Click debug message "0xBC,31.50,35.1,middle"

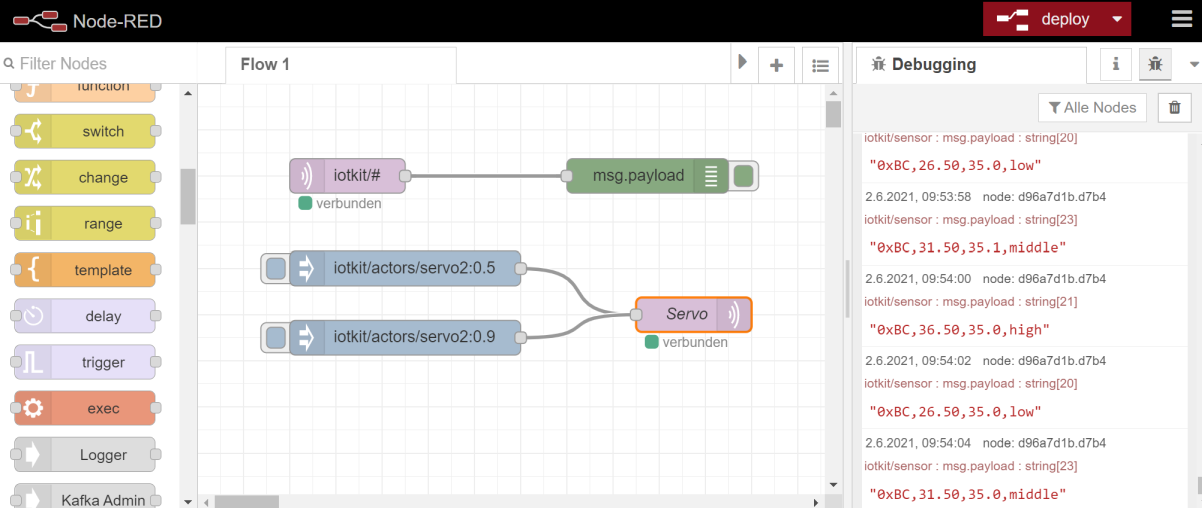(x=967, y=247)
